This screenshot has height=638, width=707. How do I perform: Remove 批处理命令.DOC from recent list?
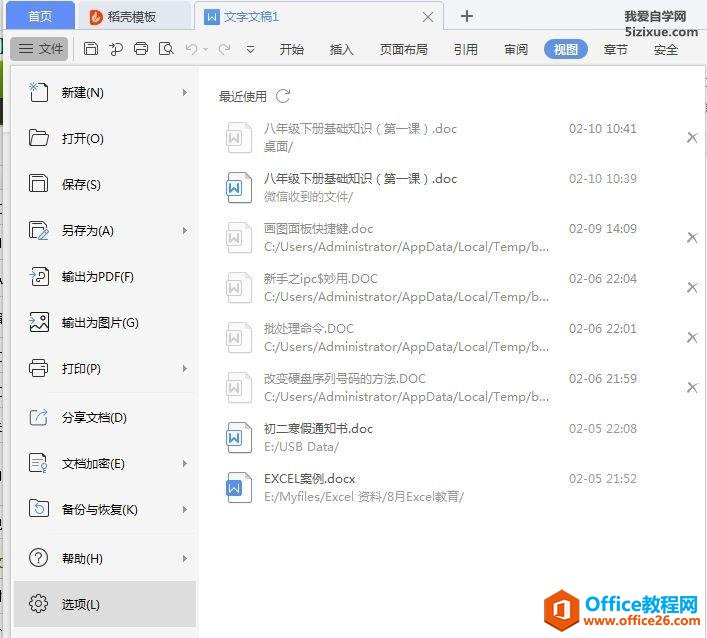692,338
